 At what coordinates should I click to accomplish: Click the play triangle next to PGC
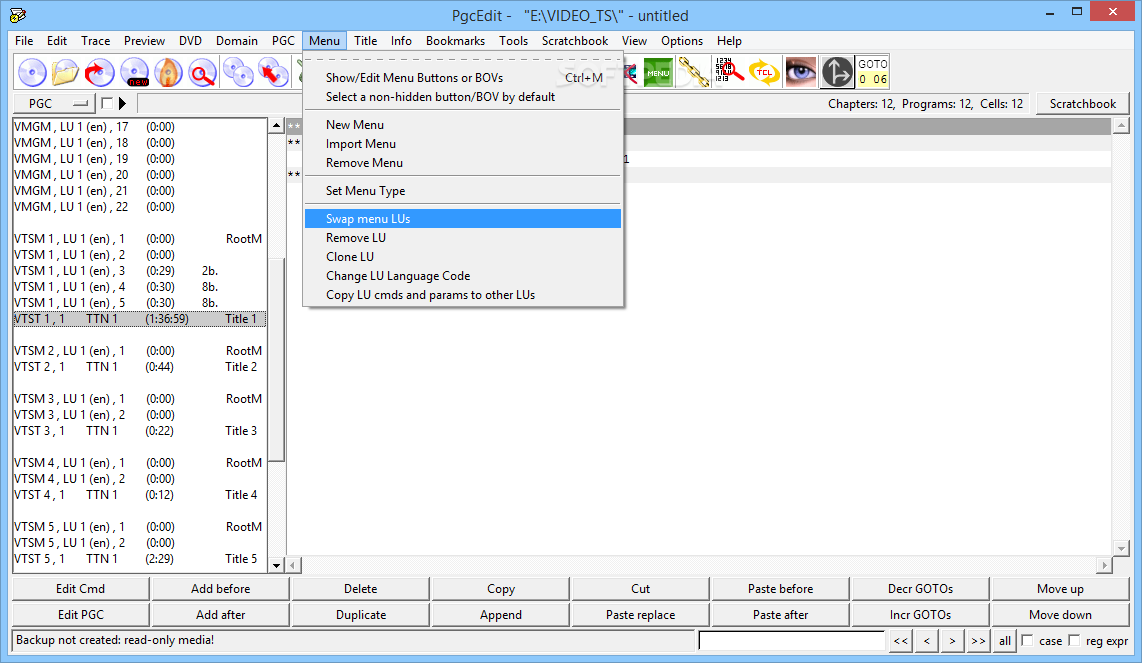[122, 103]
